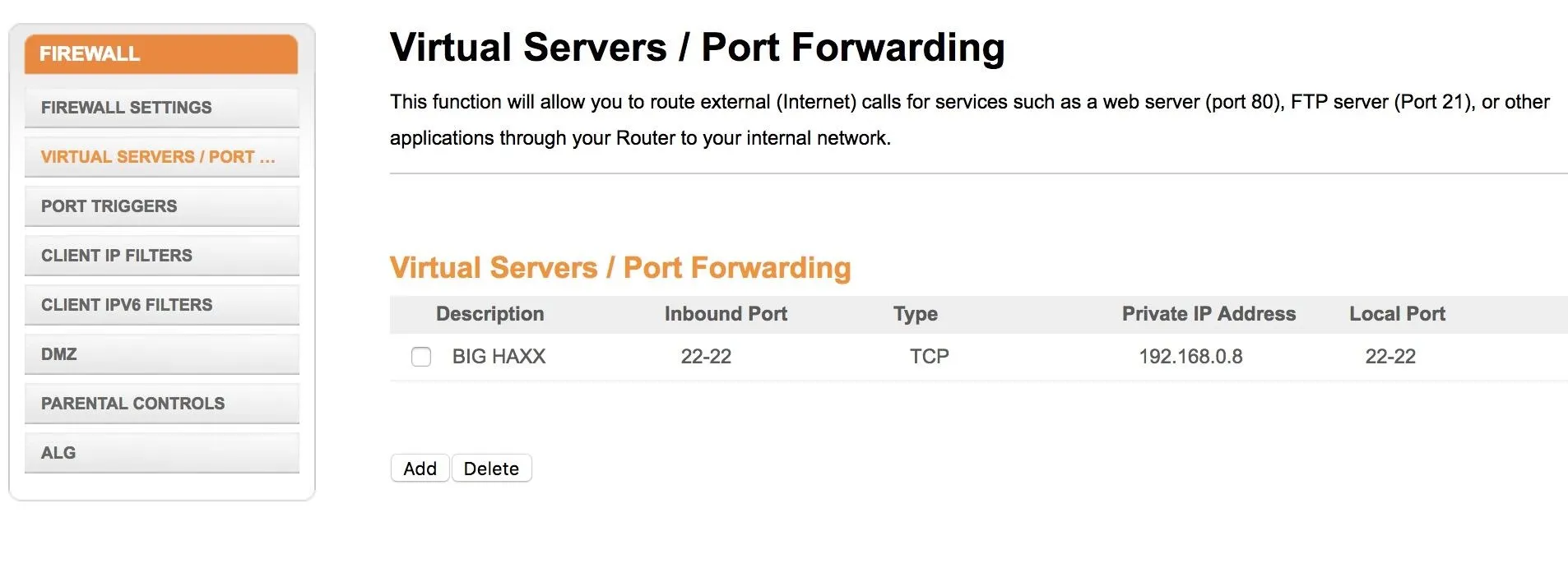Open Parental Controls page
1568x582 pixels.
(x=161, y=404)
